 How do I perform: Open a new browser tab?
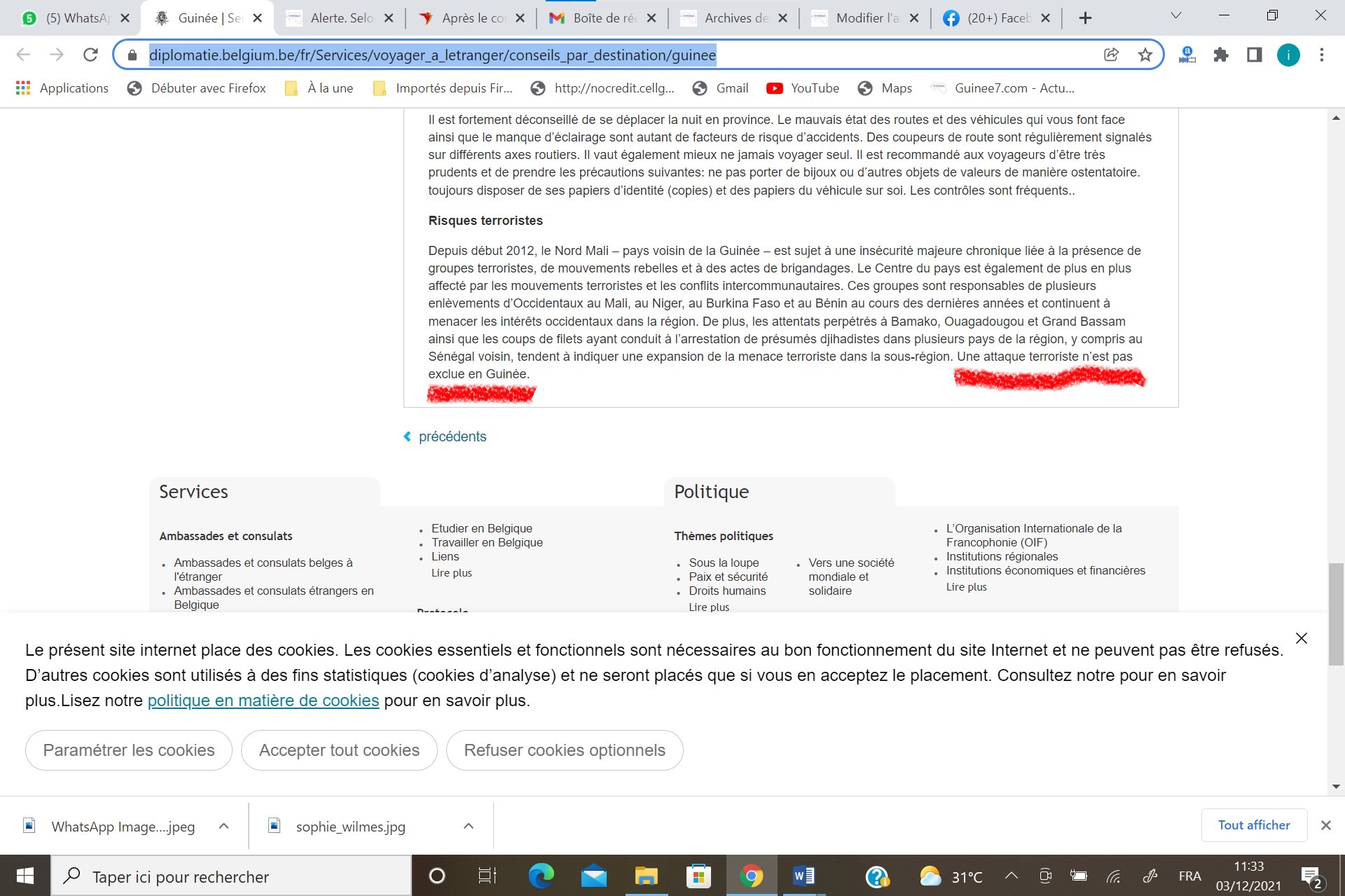point(1085,18)
